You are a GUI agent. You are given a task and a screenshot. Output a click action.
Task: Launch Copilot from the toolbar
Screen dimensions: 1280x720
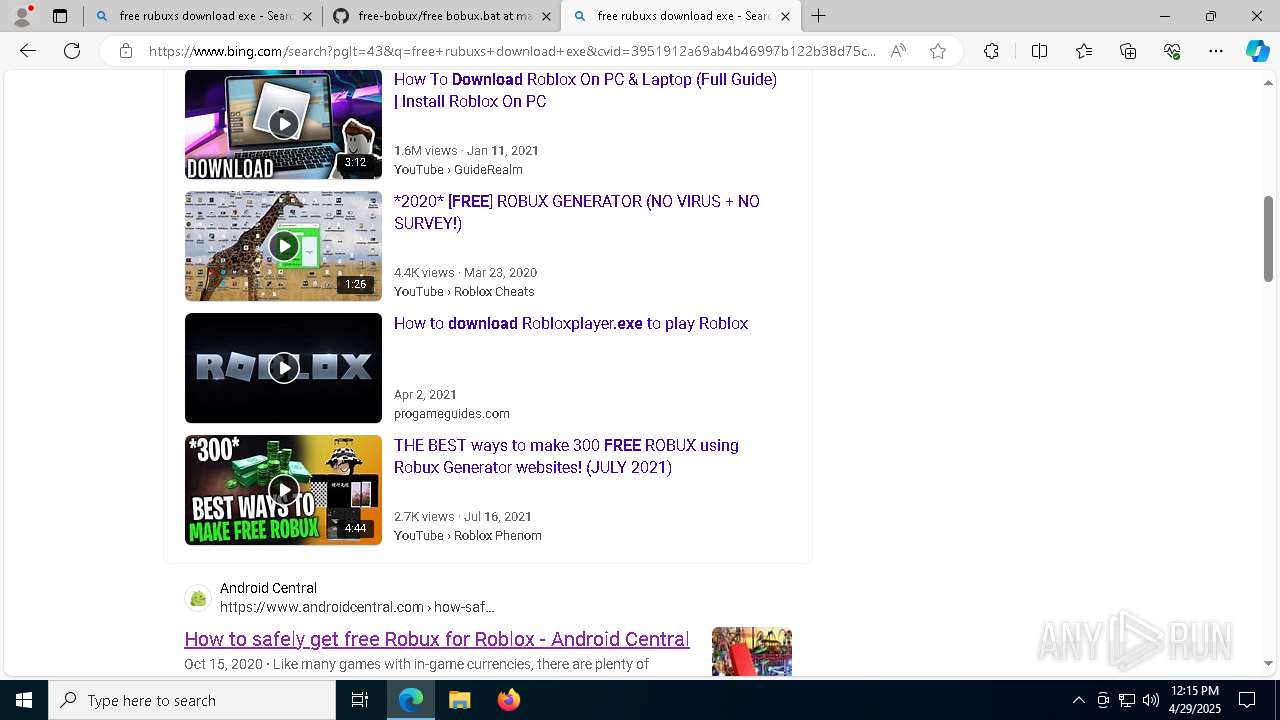coord(1257,51)
